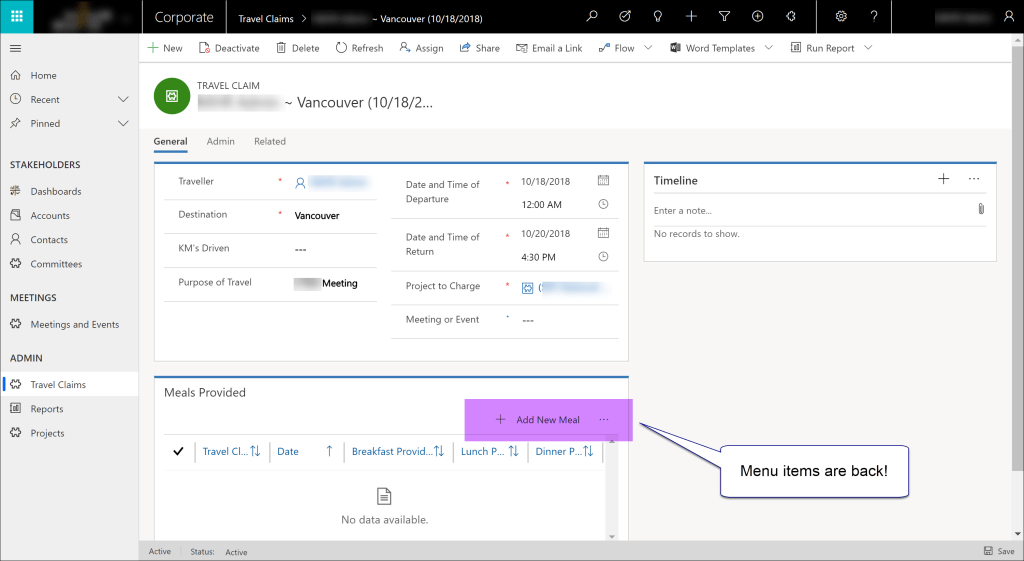Open the Settings gear icon

pos(841,17)
